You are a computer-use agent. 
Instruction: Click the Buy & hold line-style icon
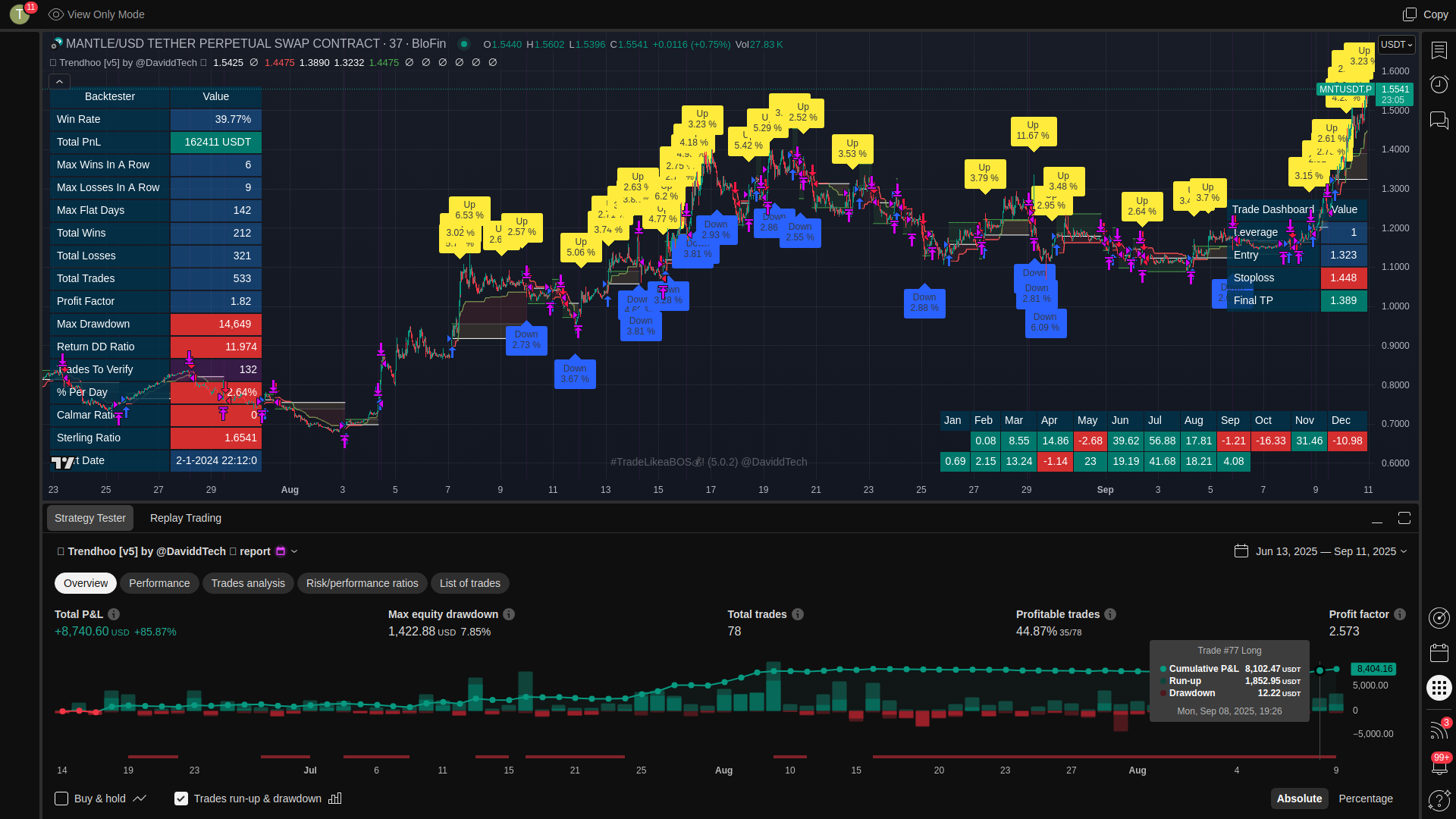140,799
